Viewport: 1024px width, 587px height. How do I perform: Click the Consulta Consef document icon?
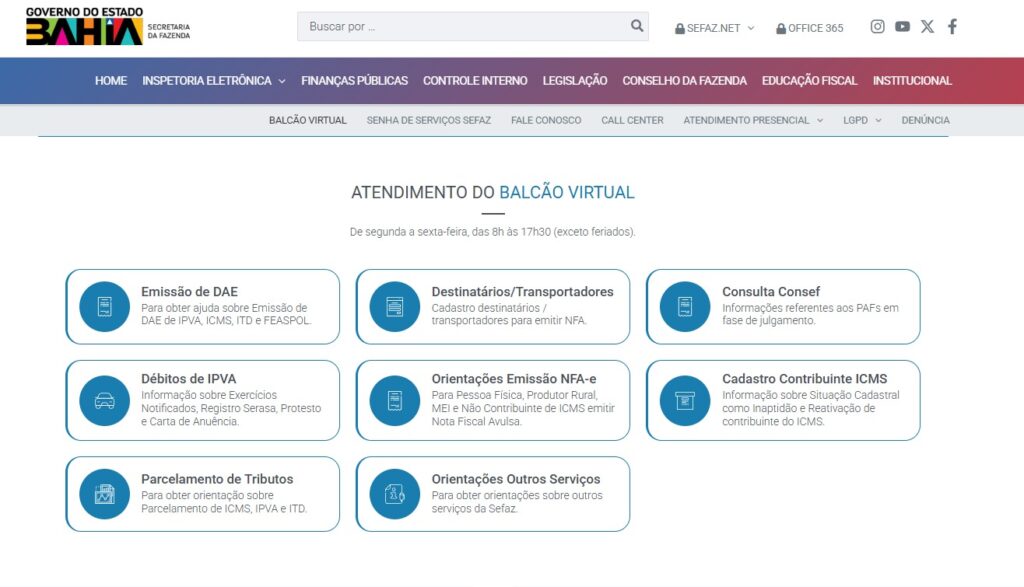click(x=683, y=307)
